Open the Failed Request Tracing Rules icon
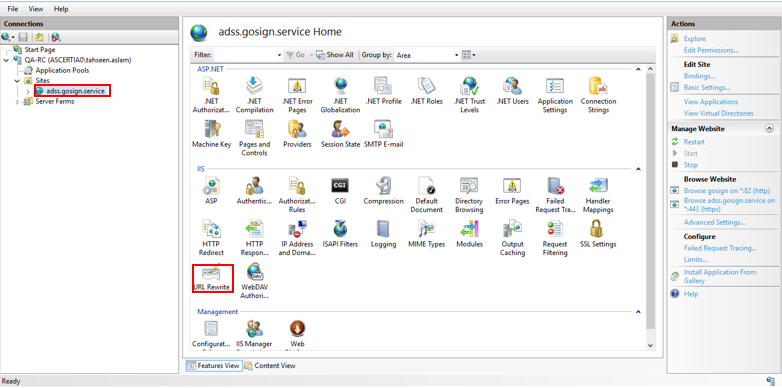Image resolution: width=782 pixels, height=388 pixels. pyautogui.click(x=555, y=195)
